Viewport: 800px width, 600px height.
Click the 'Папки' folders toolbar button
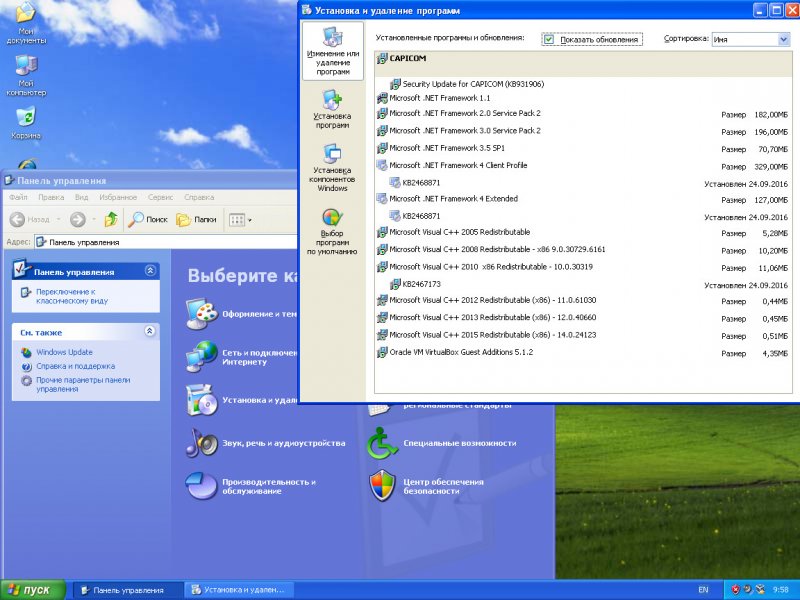click(x=196, y=220)
